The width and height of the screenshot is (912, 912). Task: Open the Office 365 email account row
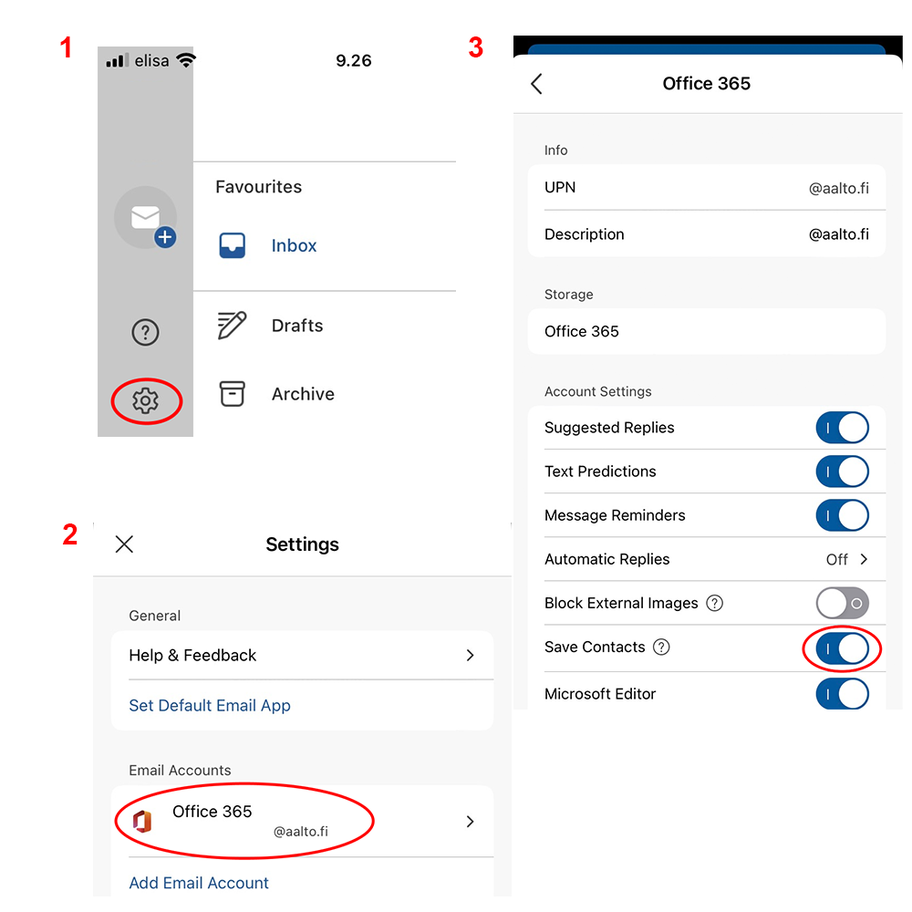[x=300, y=821]
